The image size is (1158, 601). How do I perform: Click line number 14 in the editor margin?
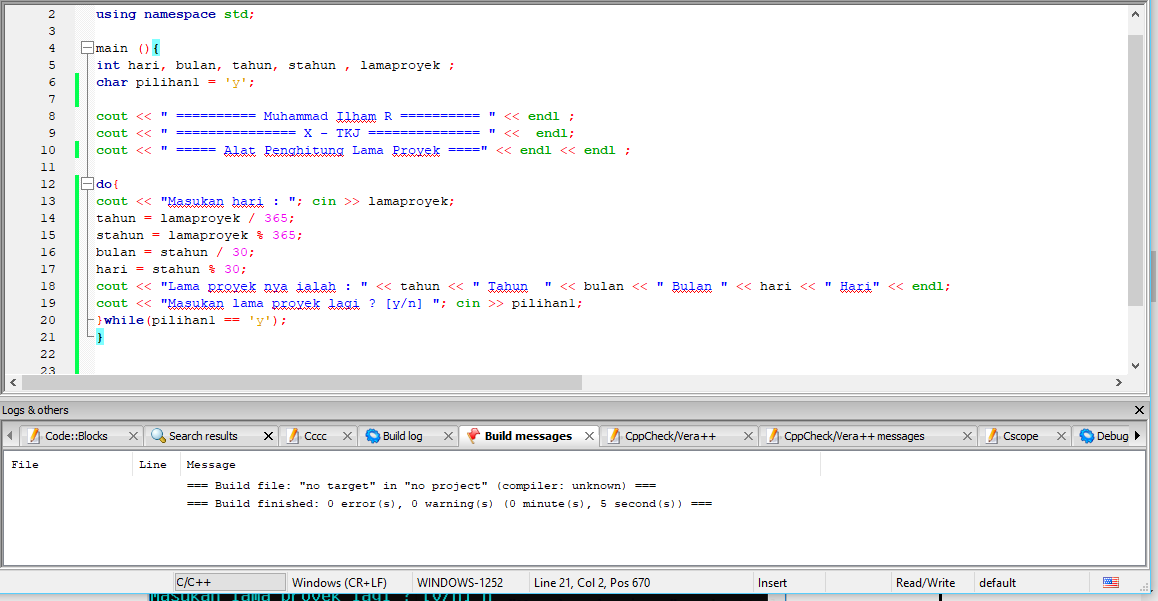tap(47, 217)
